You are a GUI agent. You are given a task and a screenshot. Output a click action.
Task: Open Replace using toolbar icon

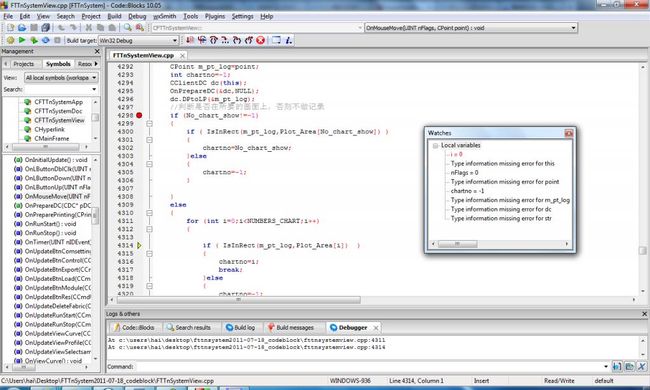tap(140, 28)
